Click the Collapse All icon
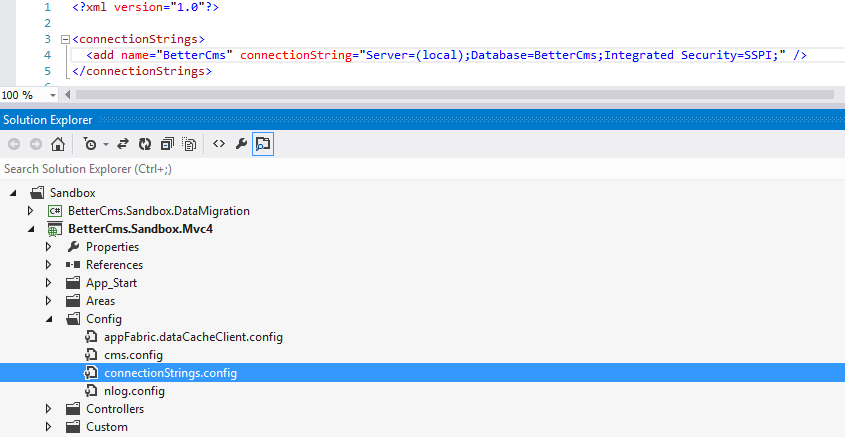845x437 pixels. coord(167,144)
